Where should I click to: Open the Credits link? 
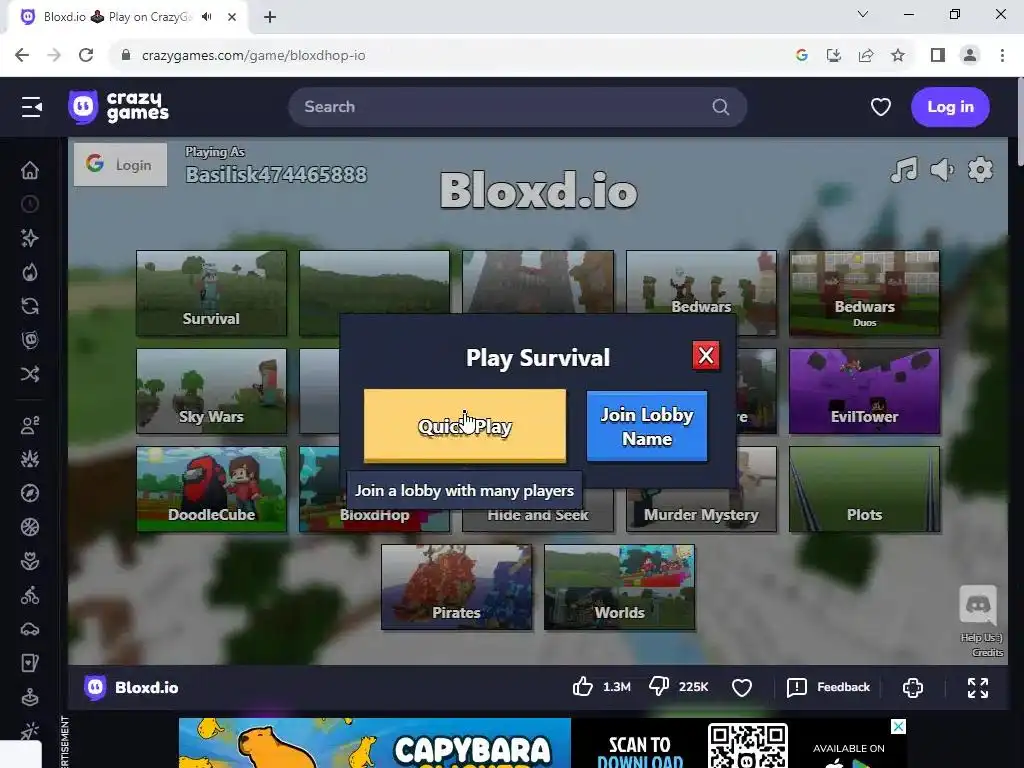point(987,652)
